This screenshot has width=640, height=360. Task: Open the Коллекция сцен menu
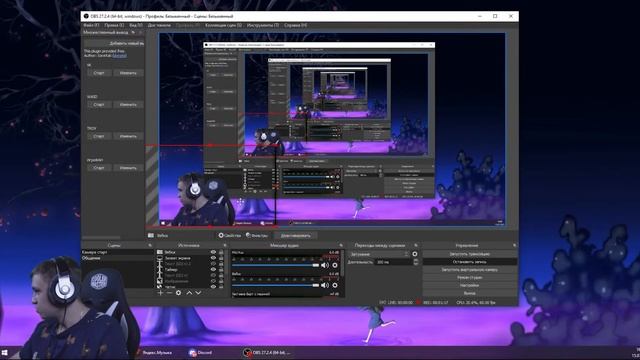[x=224, y=25]
